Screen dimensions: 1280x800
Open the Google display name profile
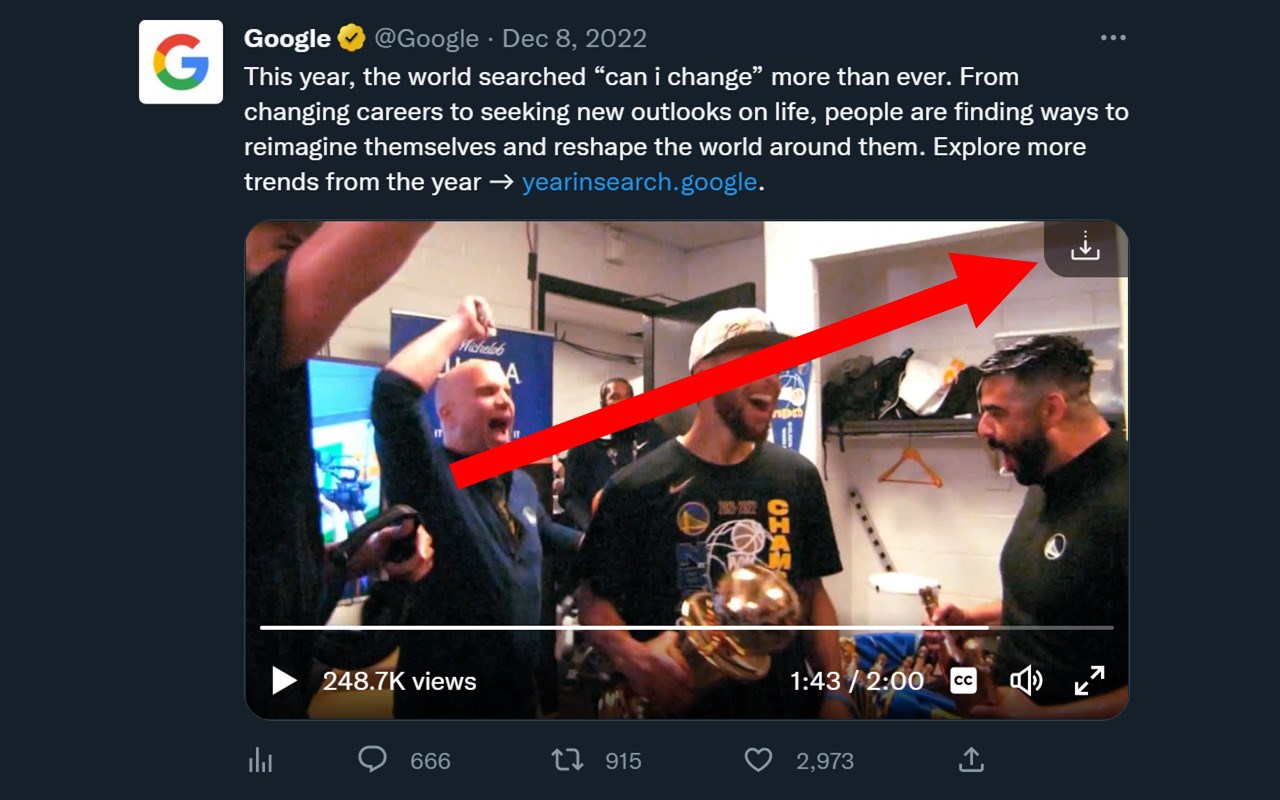pyautogui.click(x=287, y=39)
